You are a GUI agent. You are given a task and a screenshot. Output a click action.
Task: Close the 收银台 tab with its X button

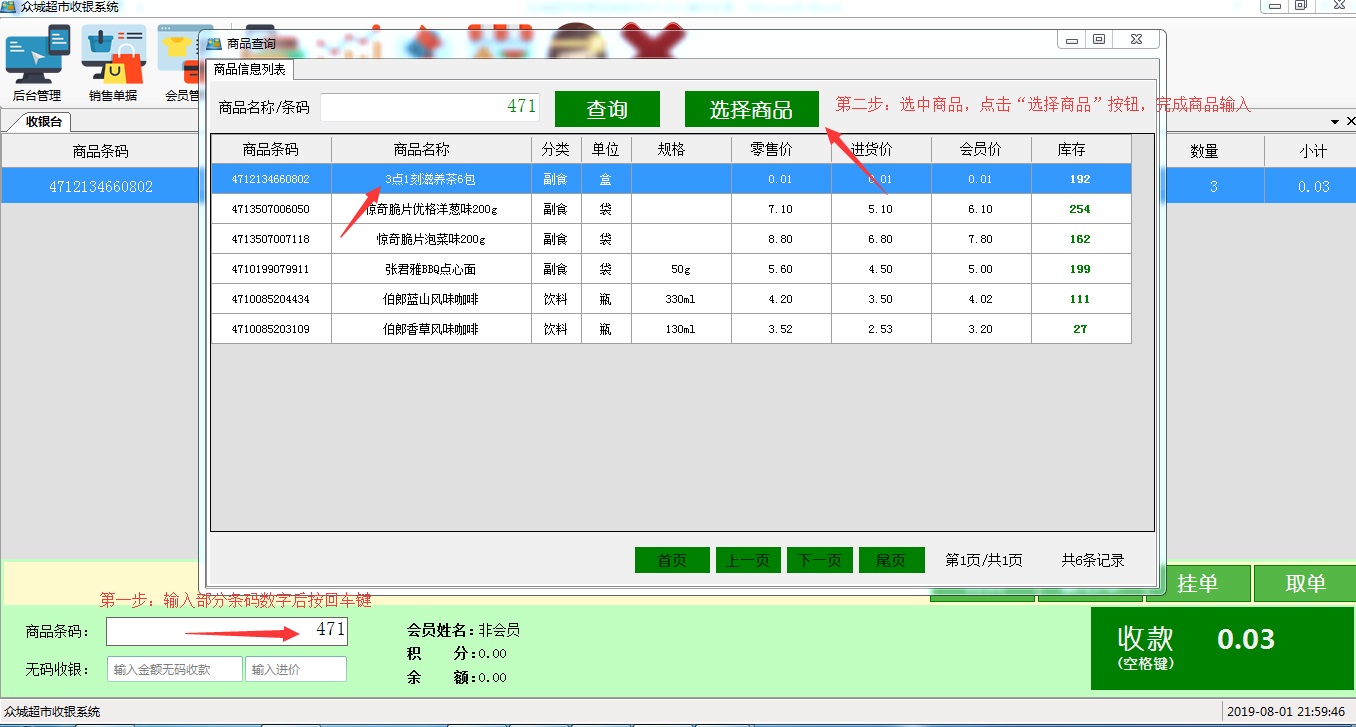(1349, 121)
